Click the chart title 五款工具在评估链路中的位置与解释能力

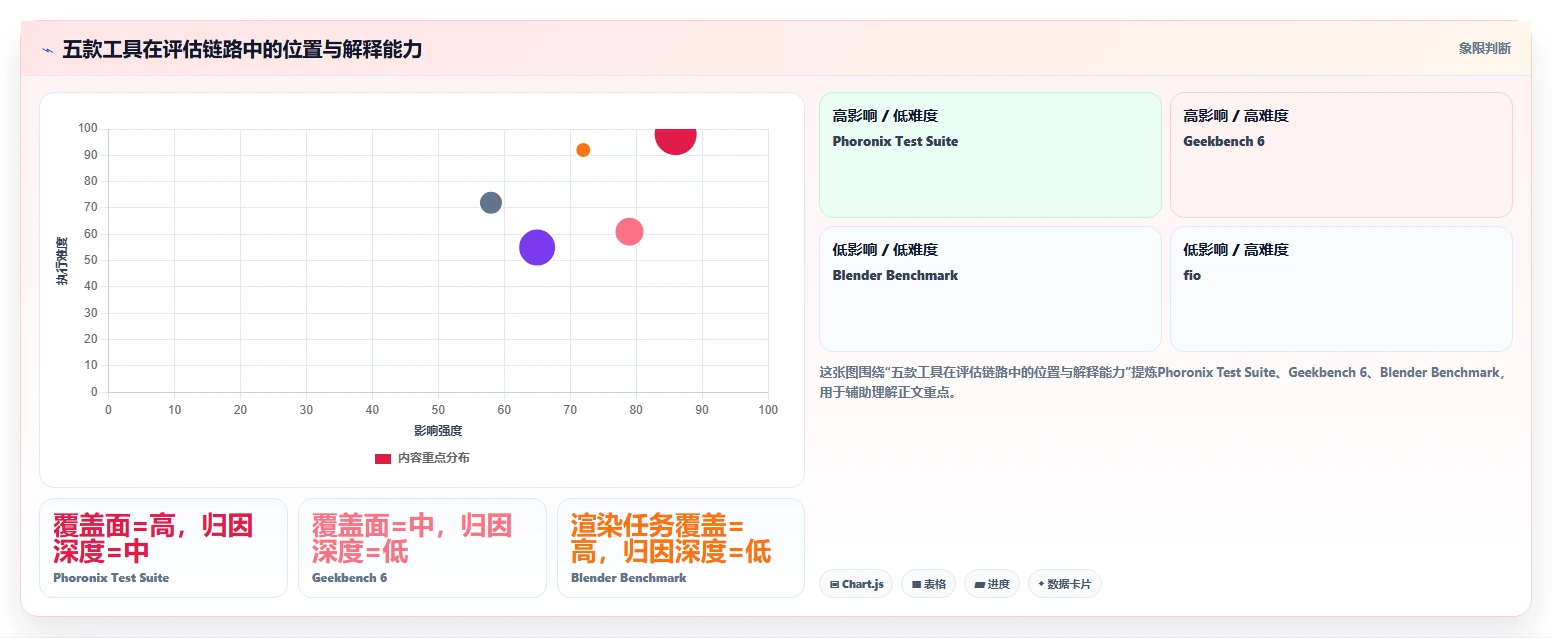pos(242,49)
